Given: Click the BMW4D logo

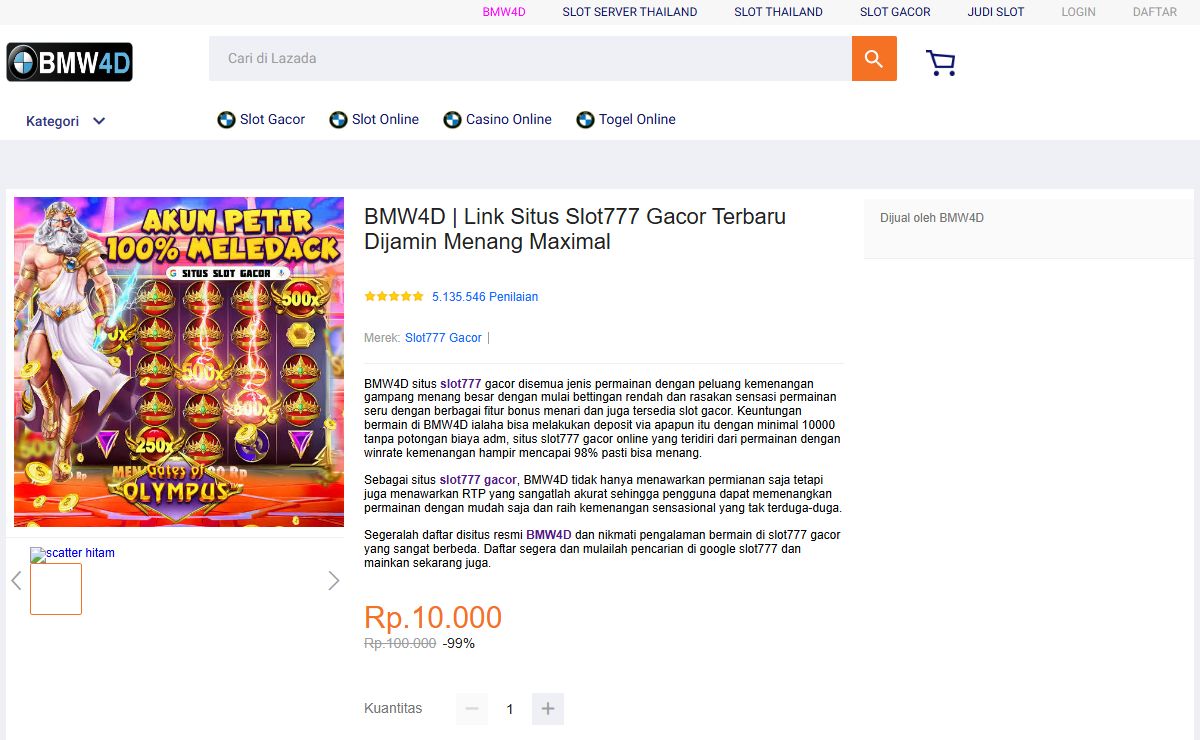Looking at the screenshot, I should coord(70,63).
